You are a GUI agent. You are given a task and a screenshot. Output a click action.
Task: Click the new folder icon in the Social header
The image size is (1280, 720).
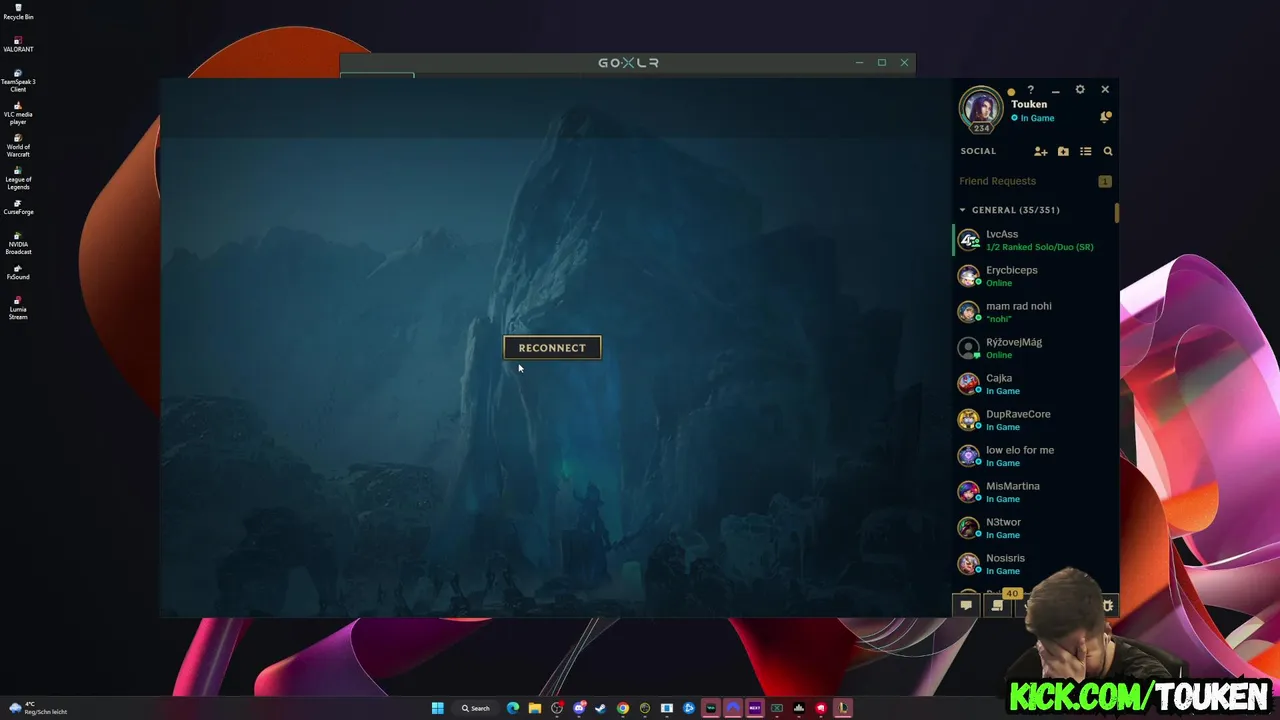pos(1063,151)
